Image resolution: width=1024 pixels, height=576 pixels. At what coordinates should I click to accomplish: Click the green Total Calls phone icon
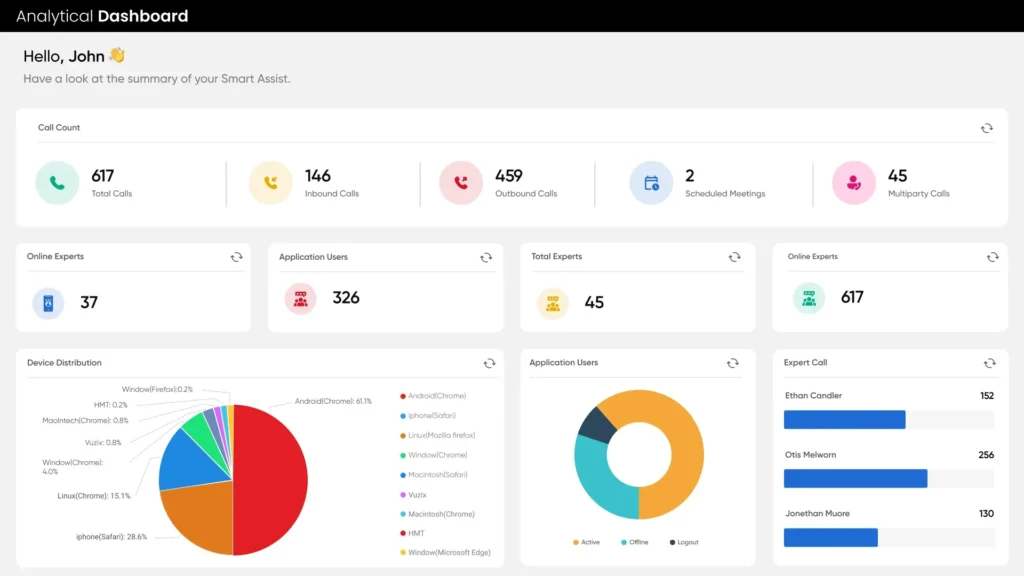tap(58, 183)
